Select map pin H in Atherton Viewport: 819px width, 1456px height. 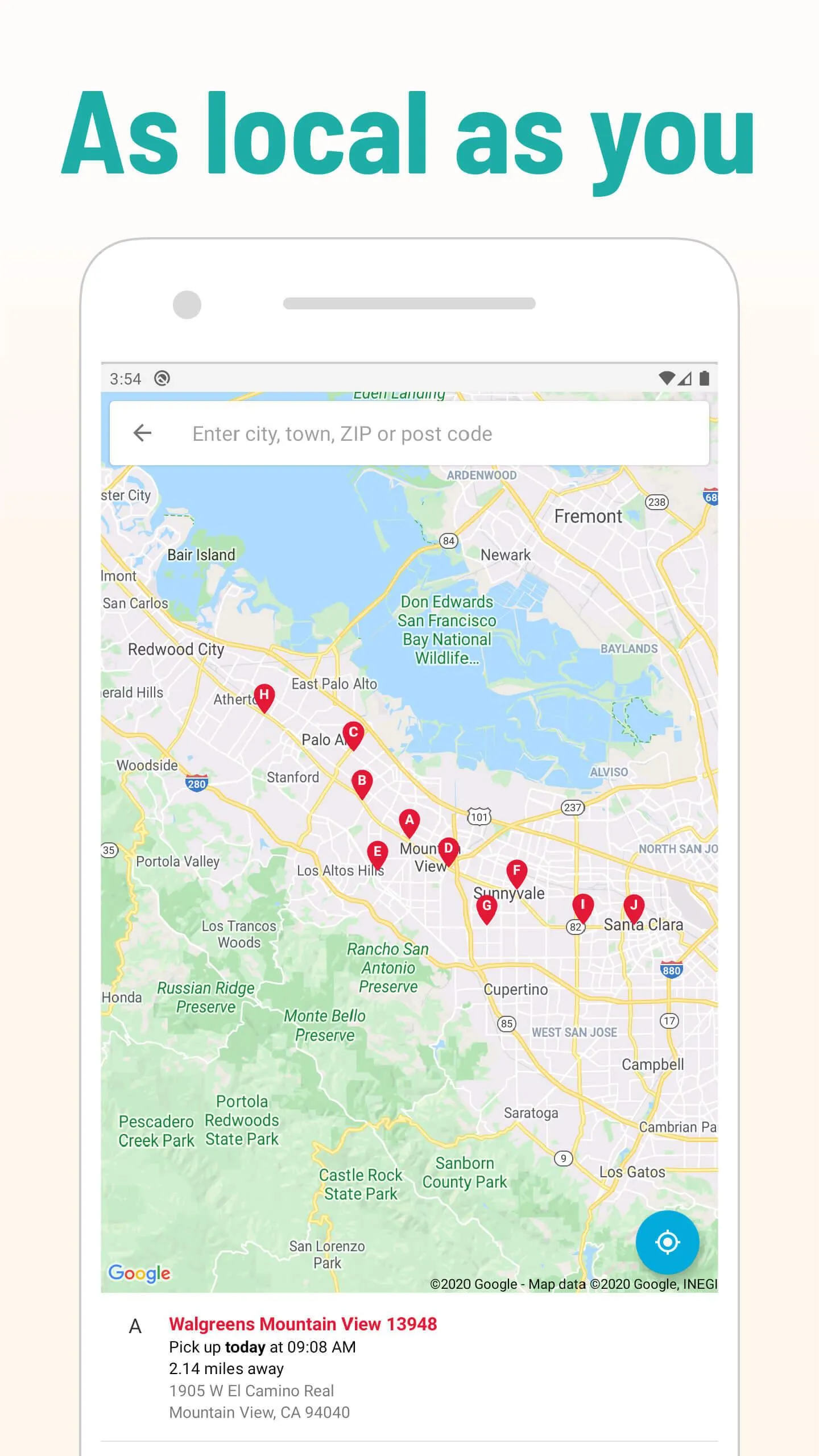[264, 698]
